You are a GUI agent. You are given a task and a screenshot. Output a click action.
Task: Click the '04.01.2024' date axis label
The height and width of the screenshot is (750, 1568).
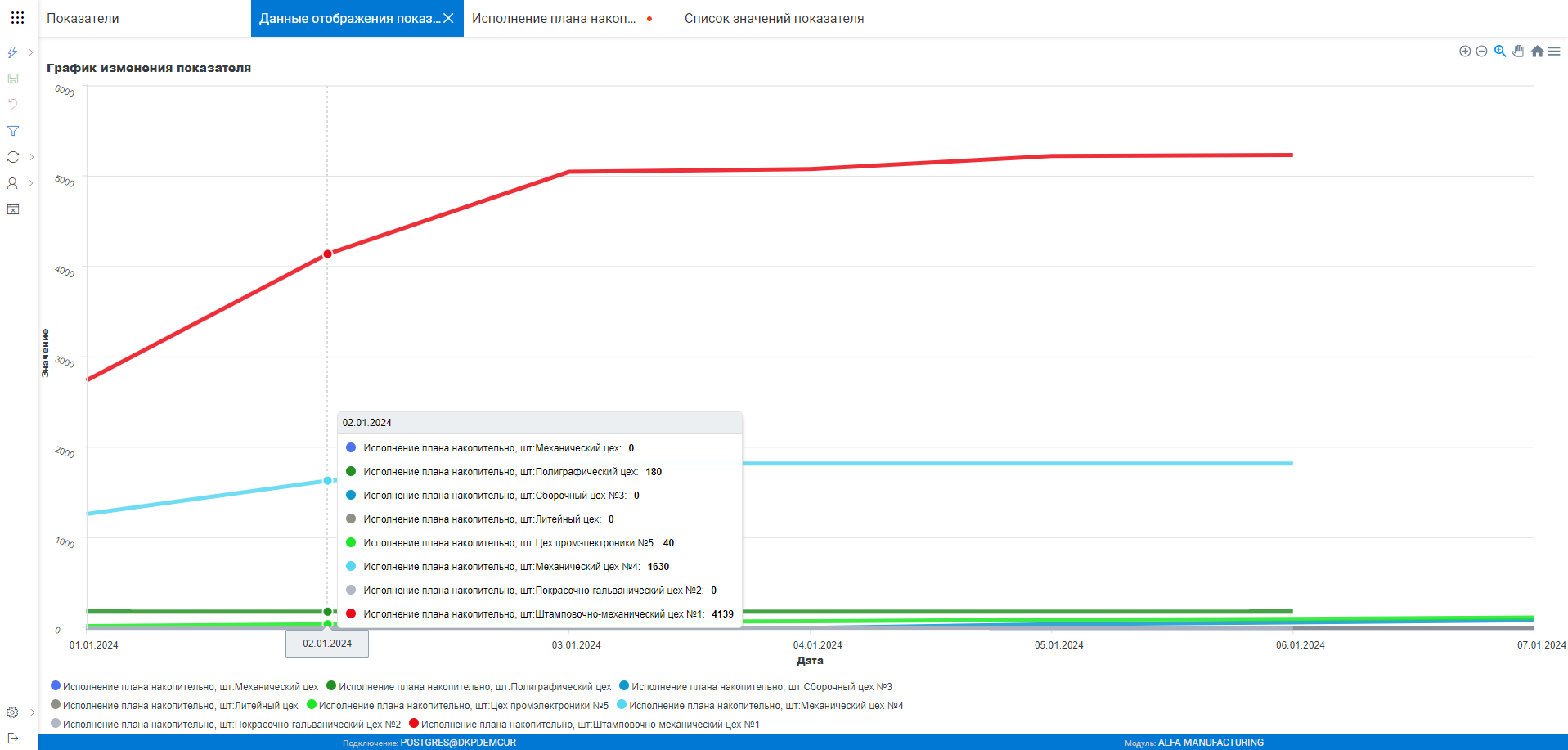tap(818, 645)
